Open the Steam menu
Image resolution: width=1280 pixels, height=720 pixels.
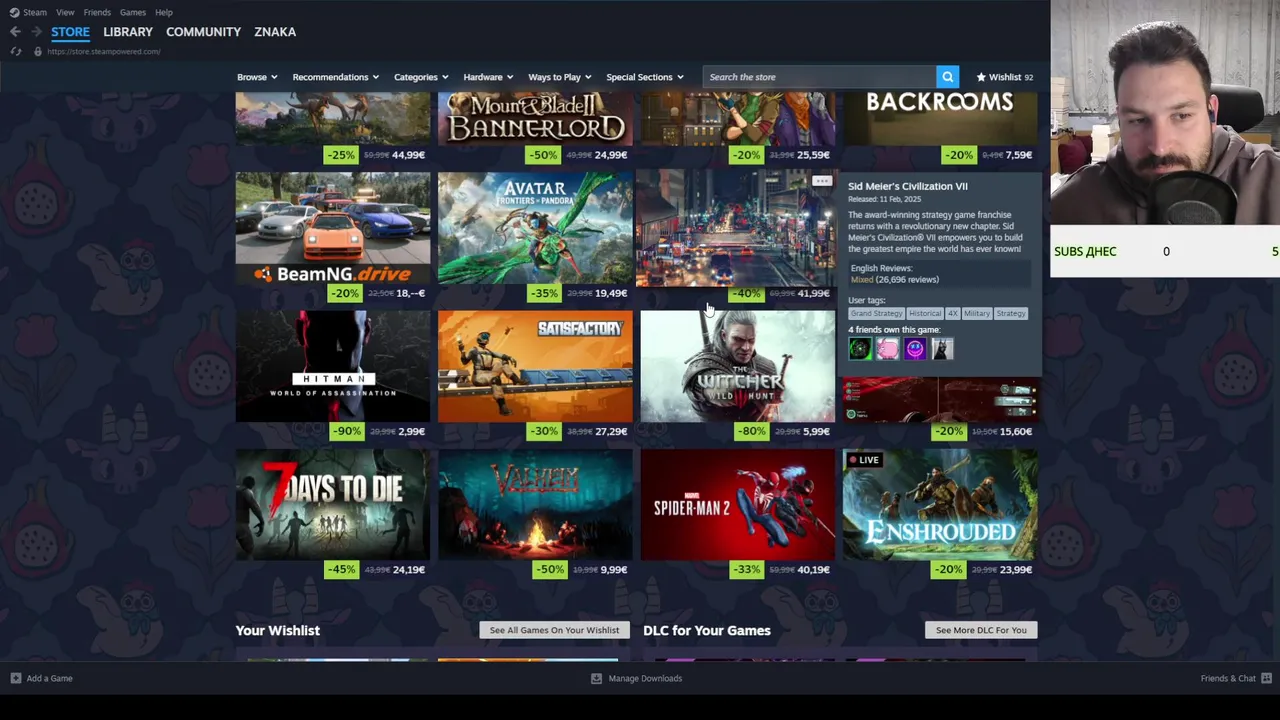coord(35,12)
